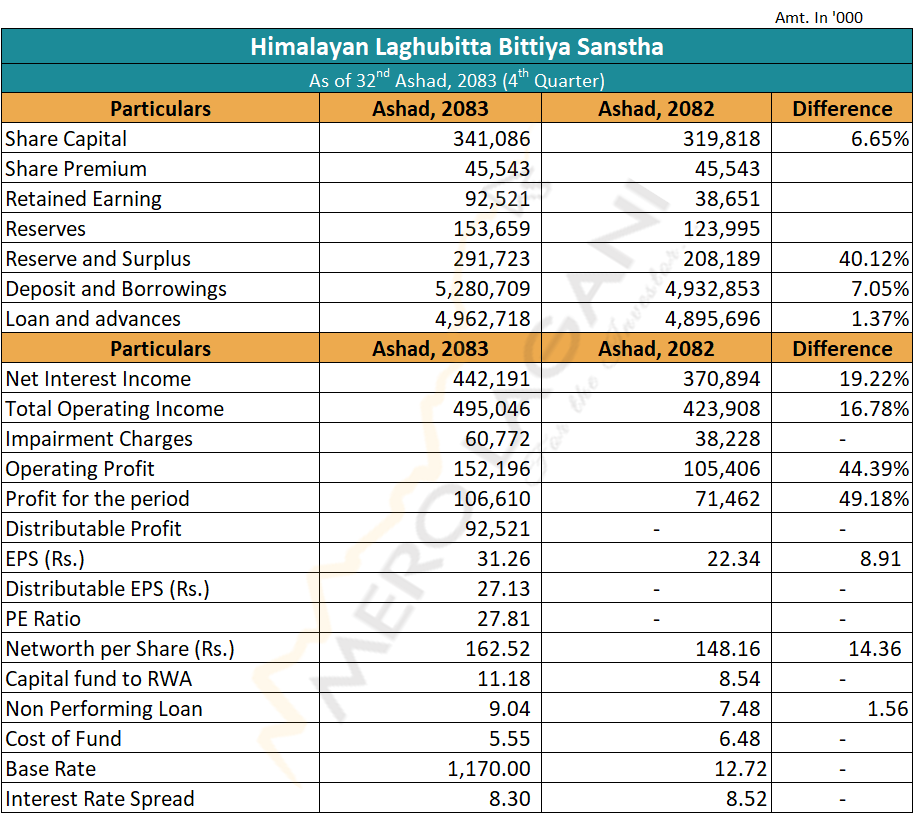Click Share Capital value 341,086
915x815 pixels.
491,139
